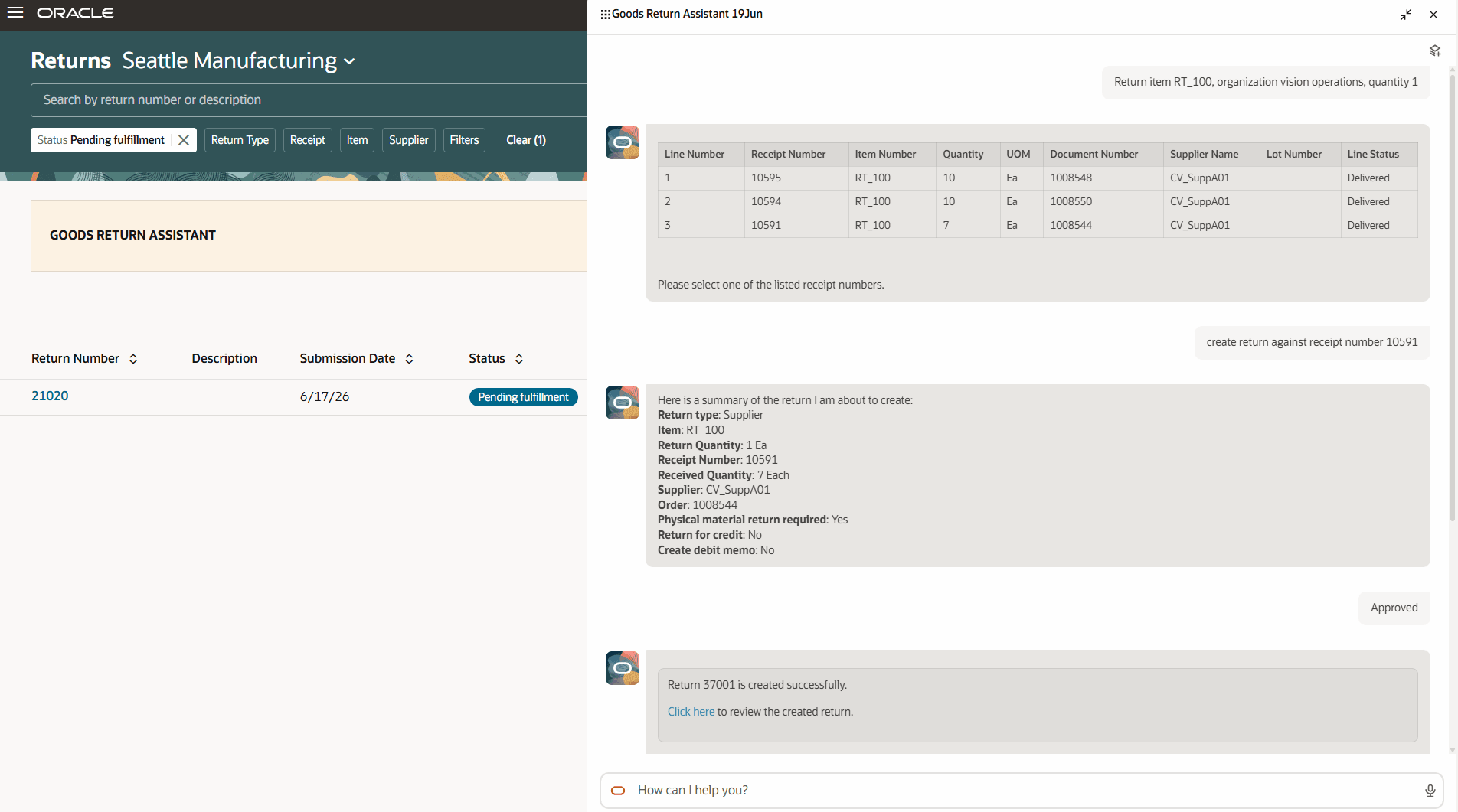This screenshot has width=1458, height=812.
Task: Expand the Seattle Manufacturing organization dropdown
Action: (349, 61)
